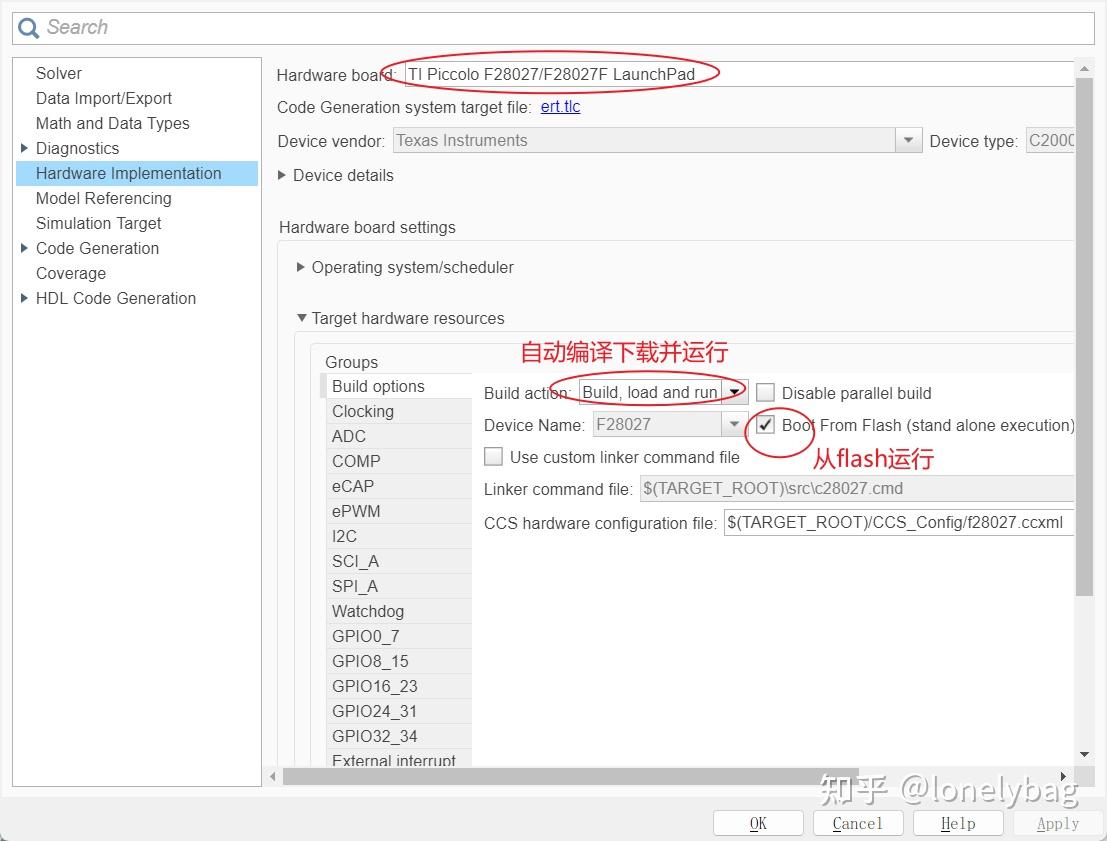
Task: Select the GPIO32_34 group
Action: click(398, 736)
